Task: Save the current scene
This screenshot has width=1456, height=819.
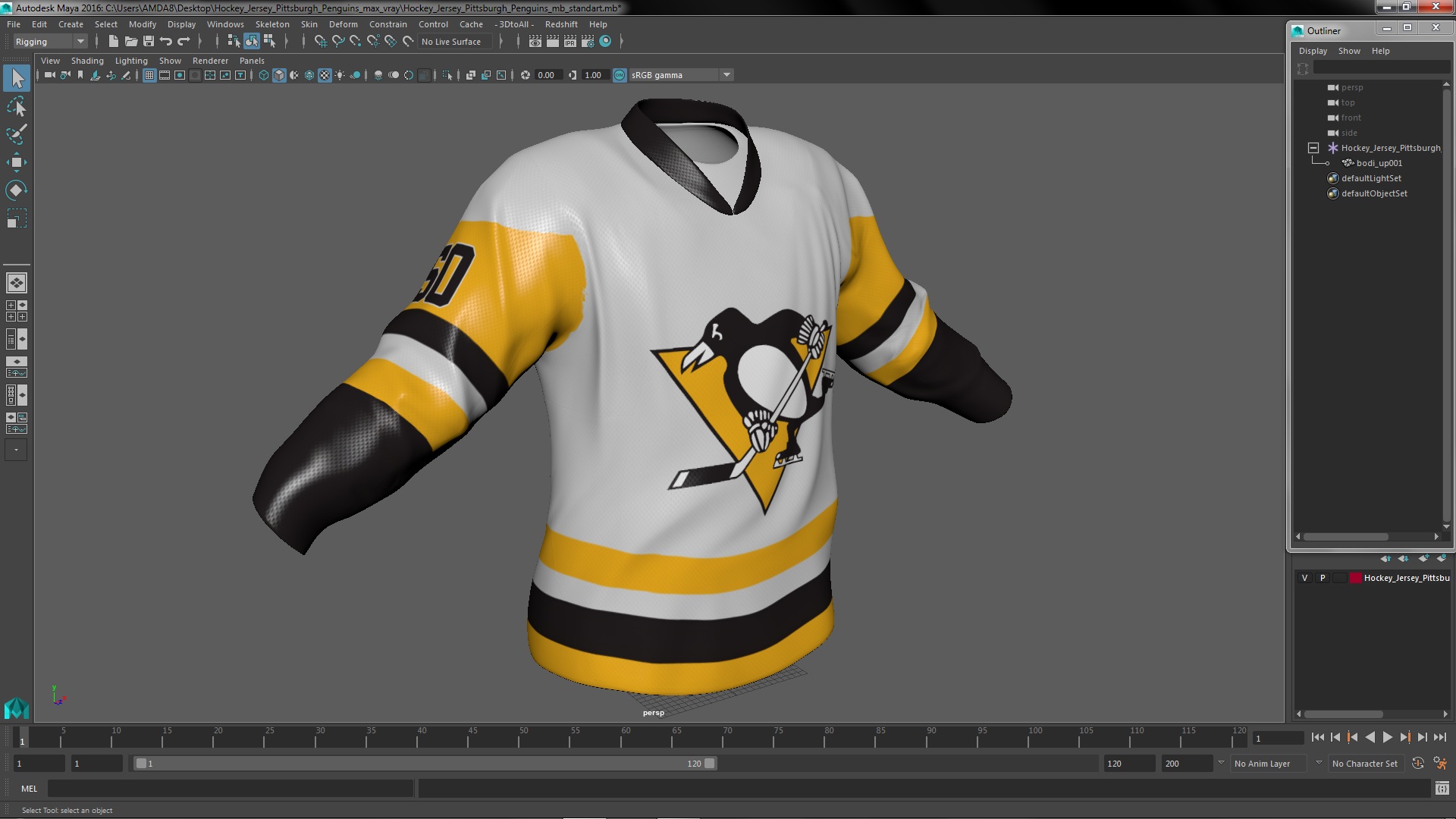Action: [149, 42]
